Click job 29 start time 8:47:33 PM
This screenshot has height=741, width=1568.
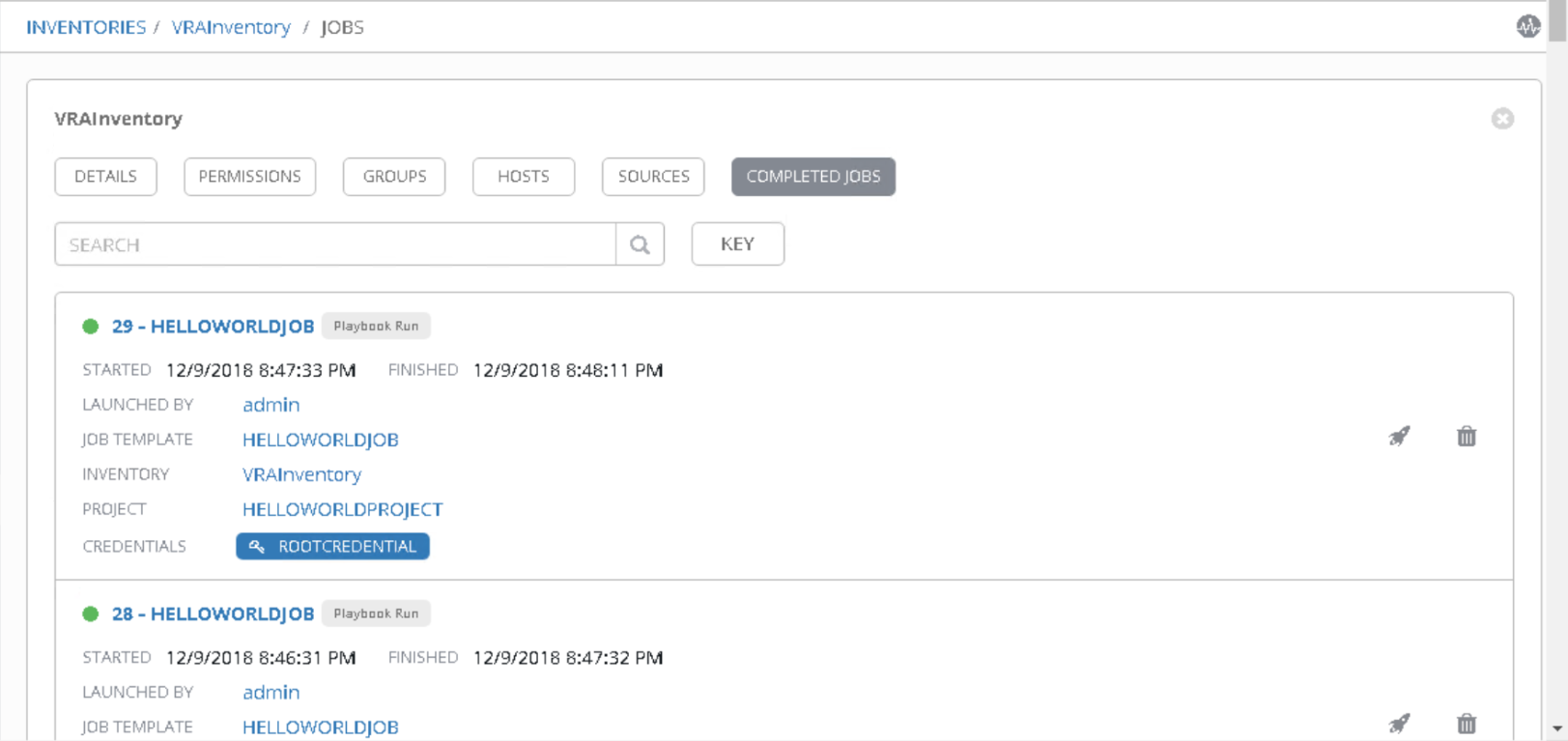(261, 370)
